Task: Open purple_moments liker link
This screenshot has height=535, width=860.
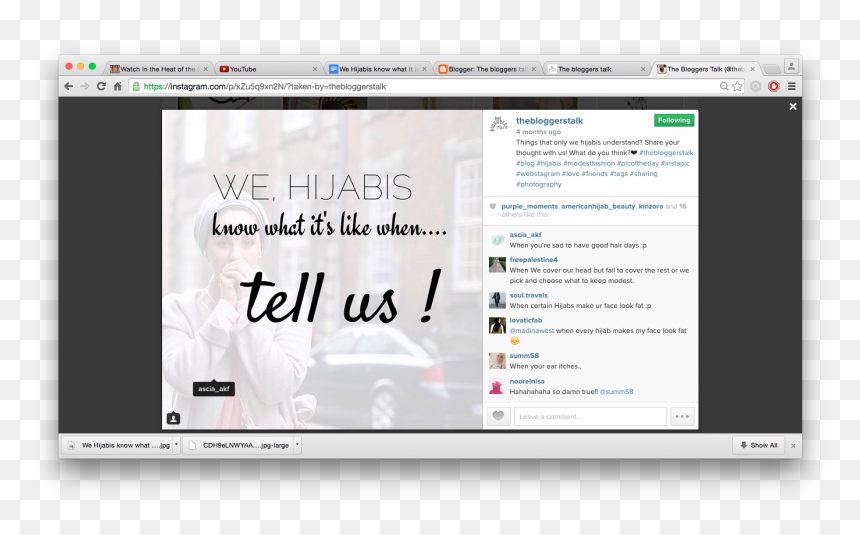Action: pyautogui.click(x=529, y=206)
